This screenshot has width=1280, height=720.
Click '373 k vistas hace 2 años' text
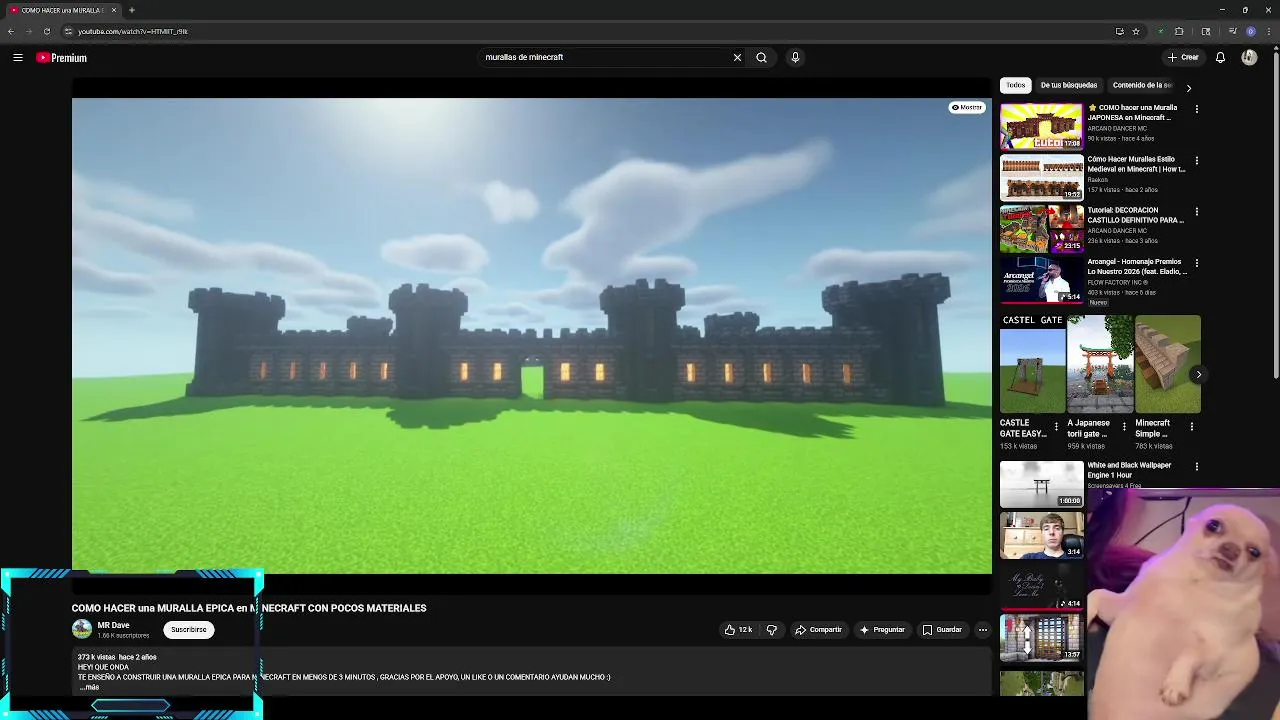point(117,657)
